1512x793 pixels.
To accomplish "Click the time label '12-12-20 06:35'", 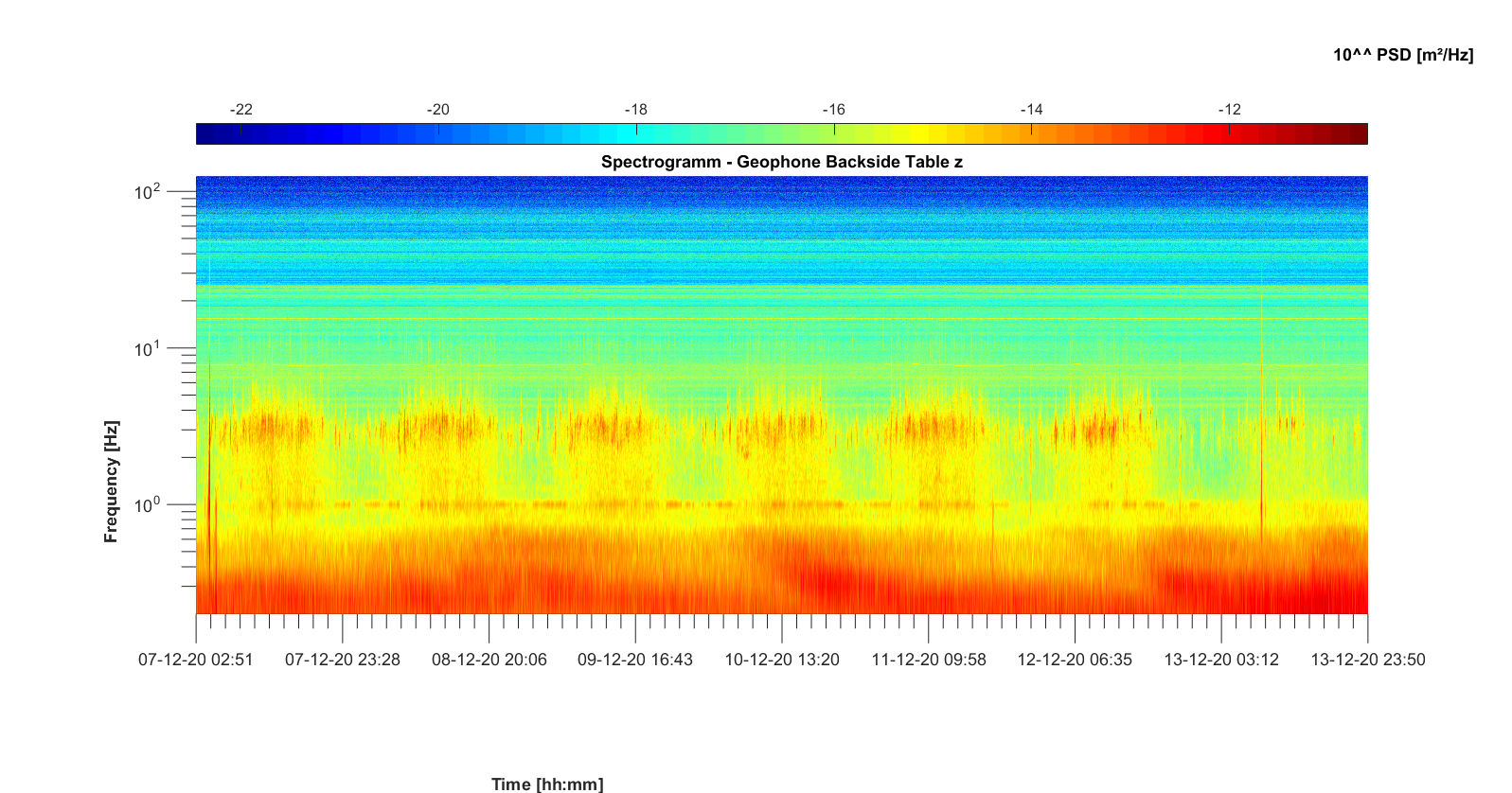I will click(1075, 660).
